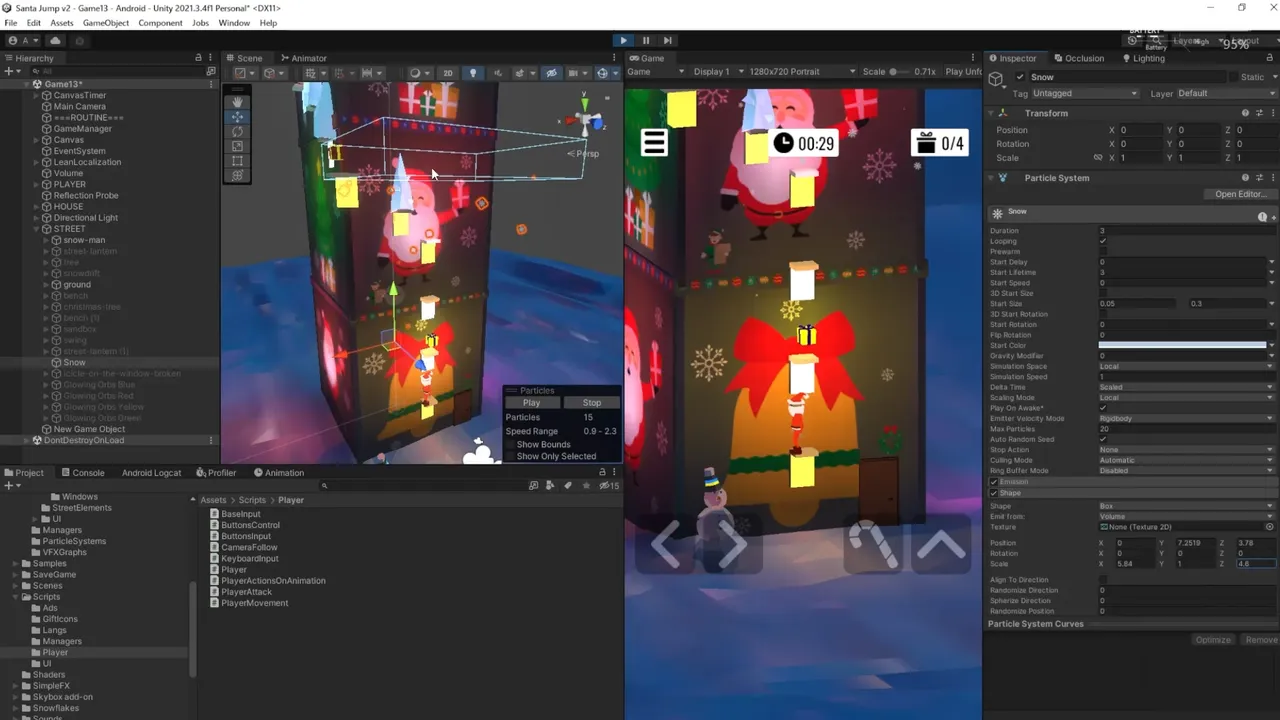
Task: Click Stop in Particles overlay
Action: (592, 403)
